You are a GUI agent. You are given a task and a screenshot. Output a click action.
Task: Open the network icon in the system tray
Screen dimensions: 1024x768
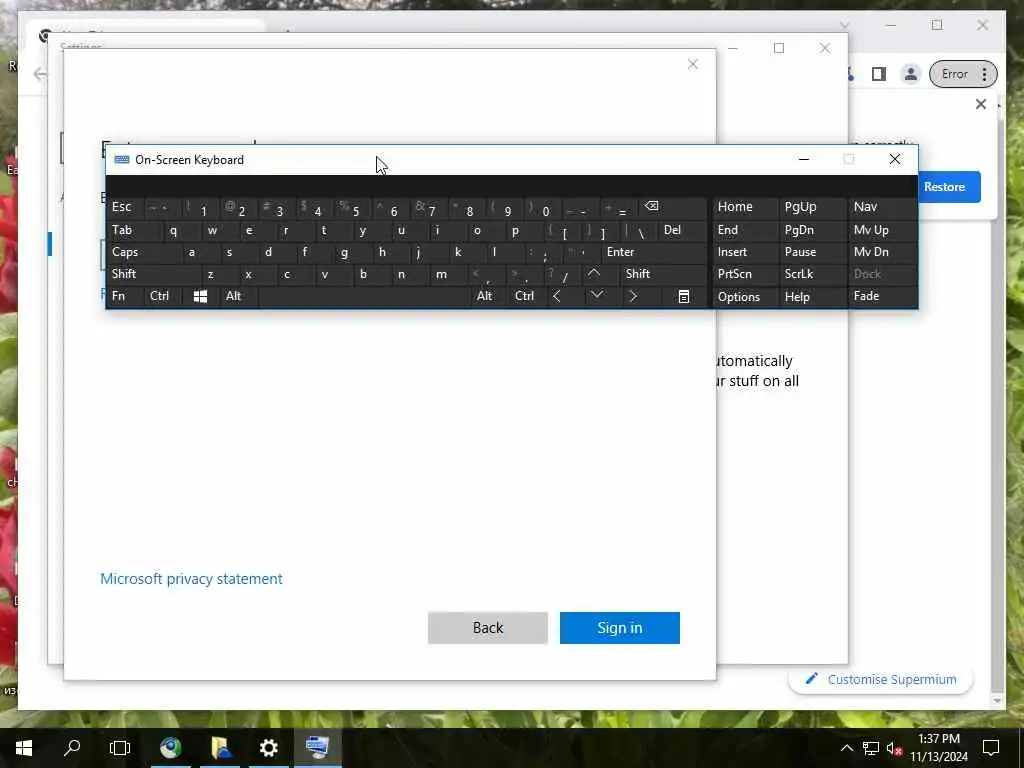(871, 748)
